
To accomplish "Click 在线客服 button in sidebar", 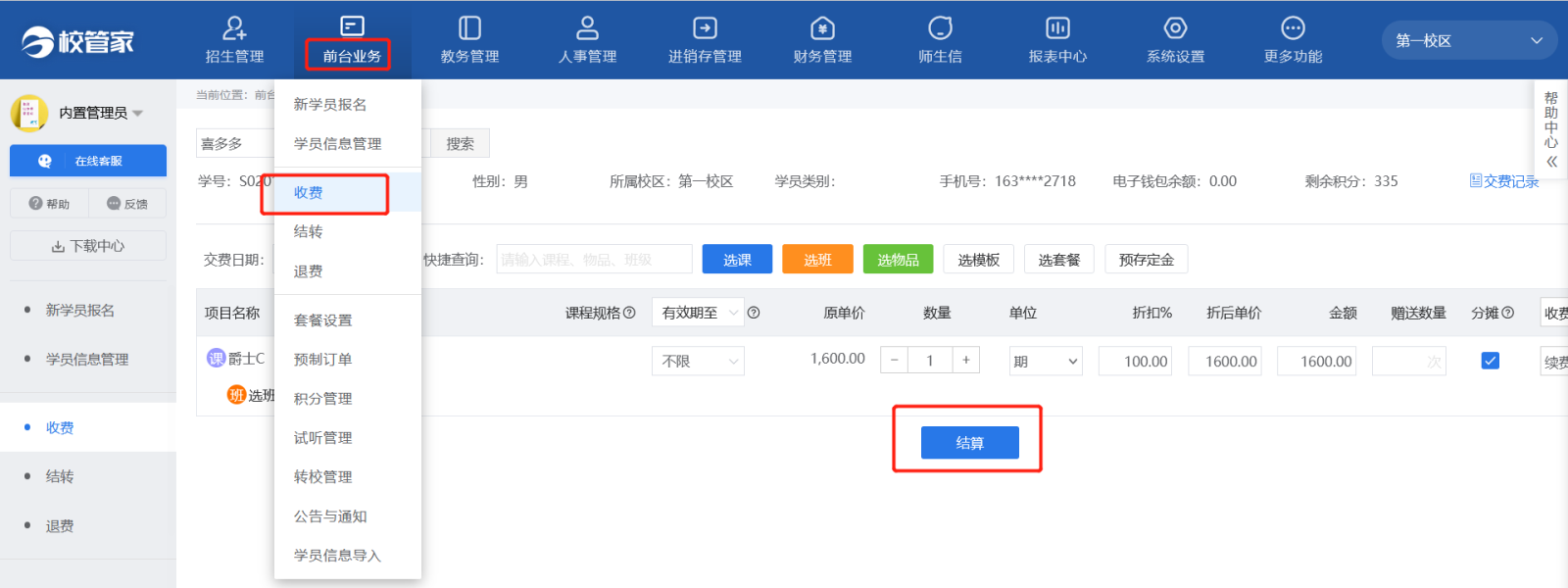I will tap(88, 161).
